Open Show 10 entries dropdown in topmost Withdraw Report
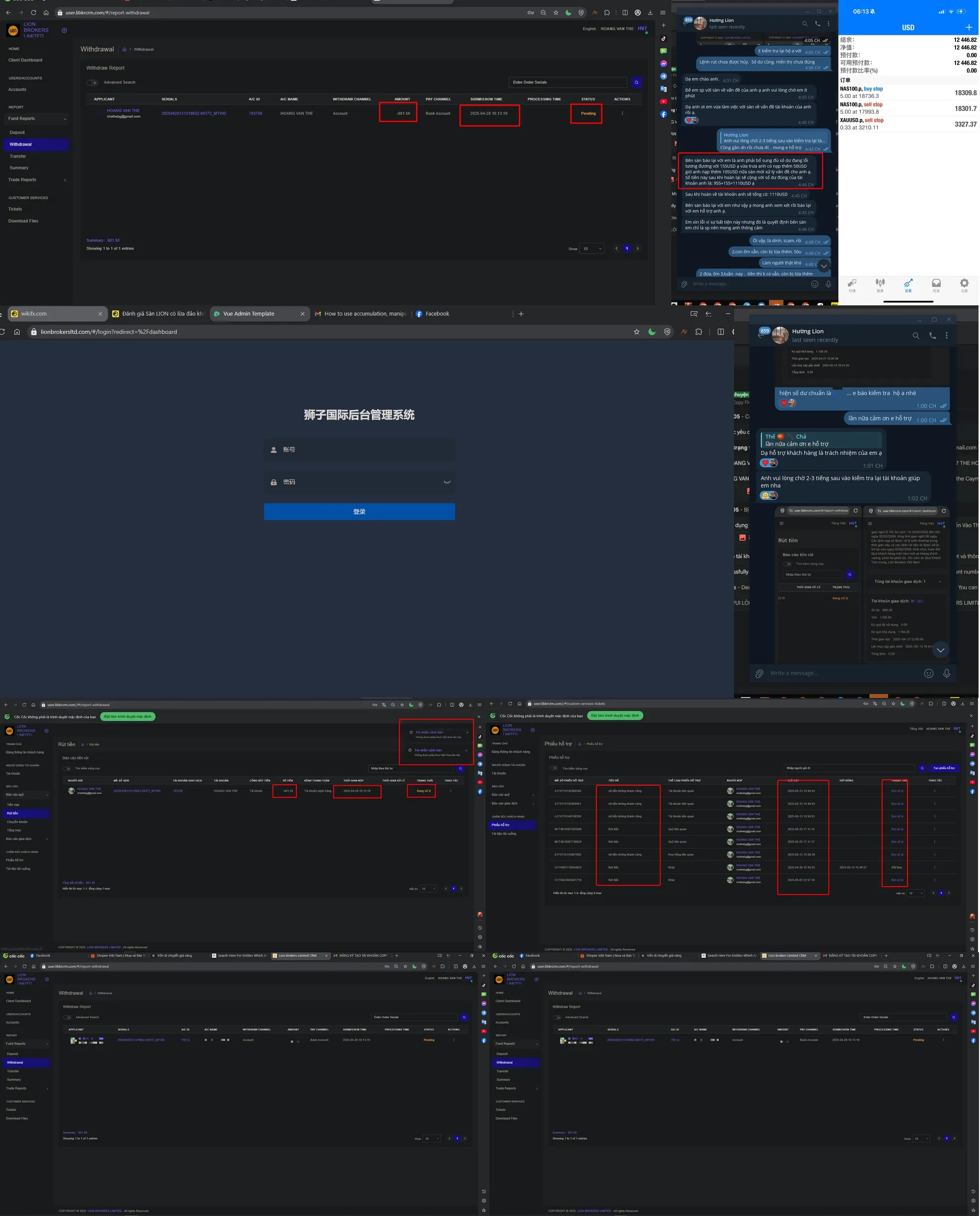This screenshot has height=1216, width=980. click(x=592, y=248)
